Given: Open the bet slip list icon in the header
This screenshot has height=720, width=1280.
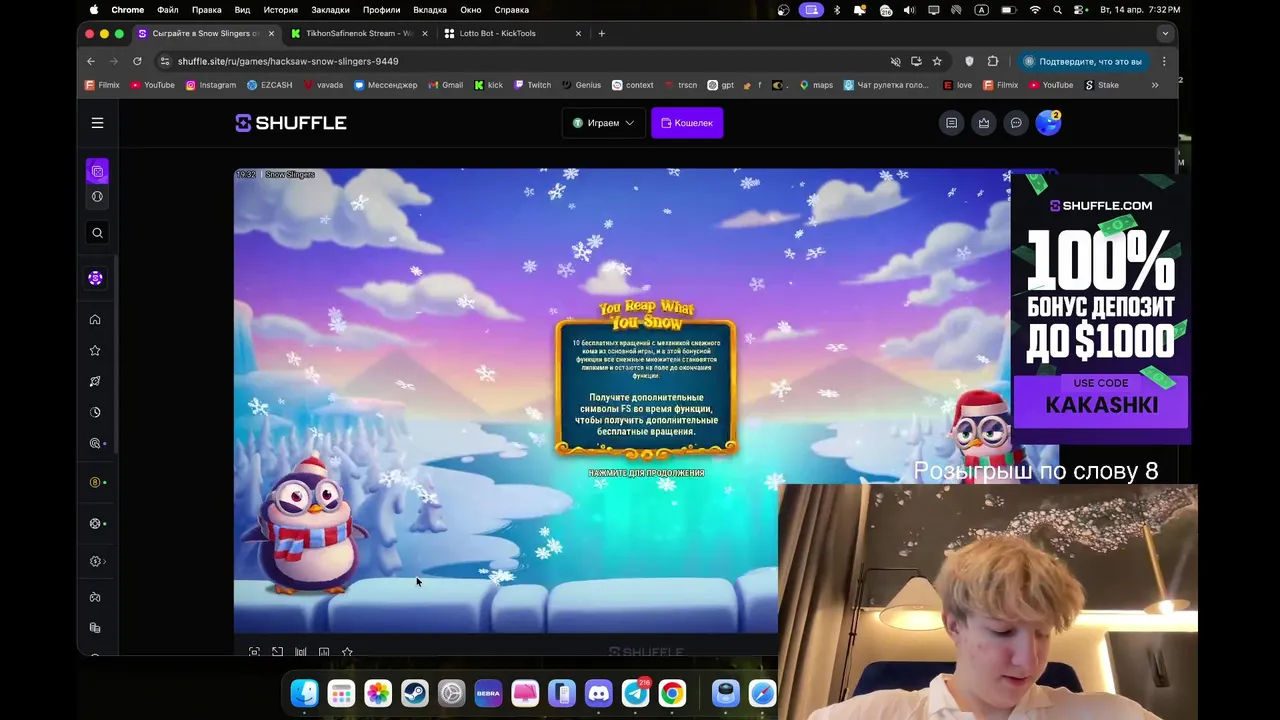Looking at the screenshot, I should pos(951,123).
